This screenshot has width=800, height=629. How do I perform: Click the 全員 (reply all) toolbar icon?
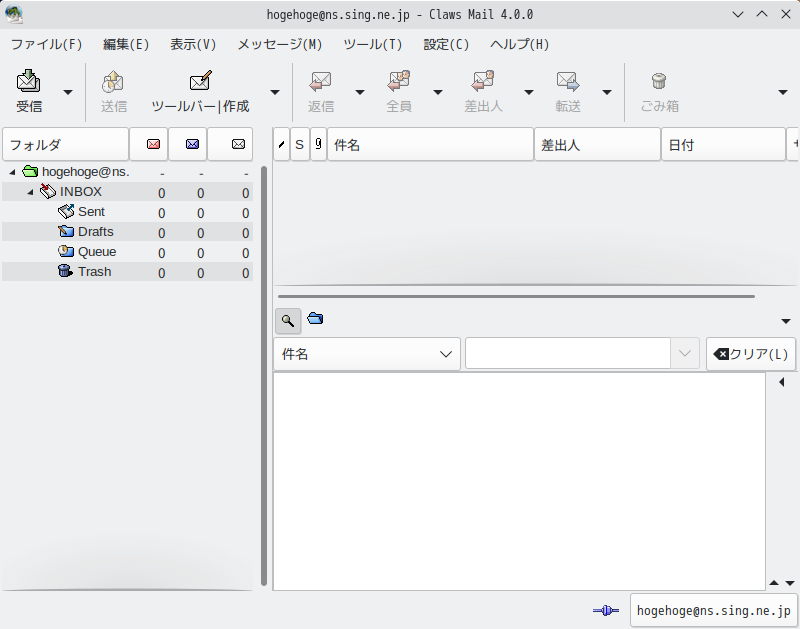tap(398, 81)
